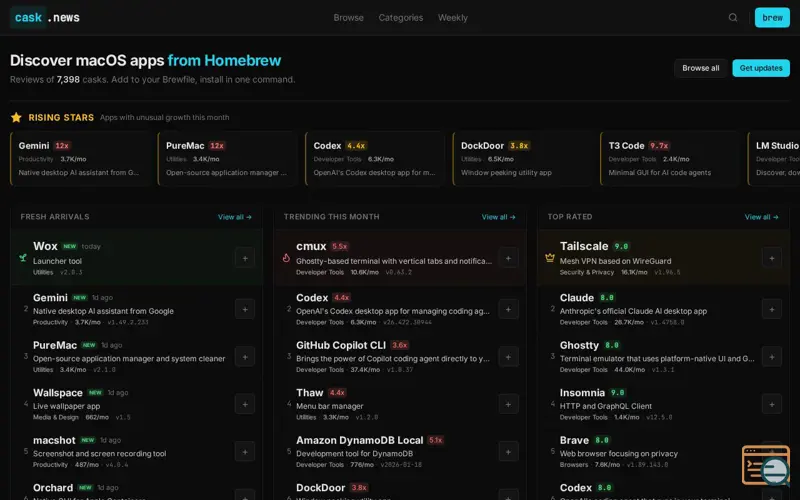800x500 pixels.
Task: Add PureMac list row with plus icon
Action: 245,357
